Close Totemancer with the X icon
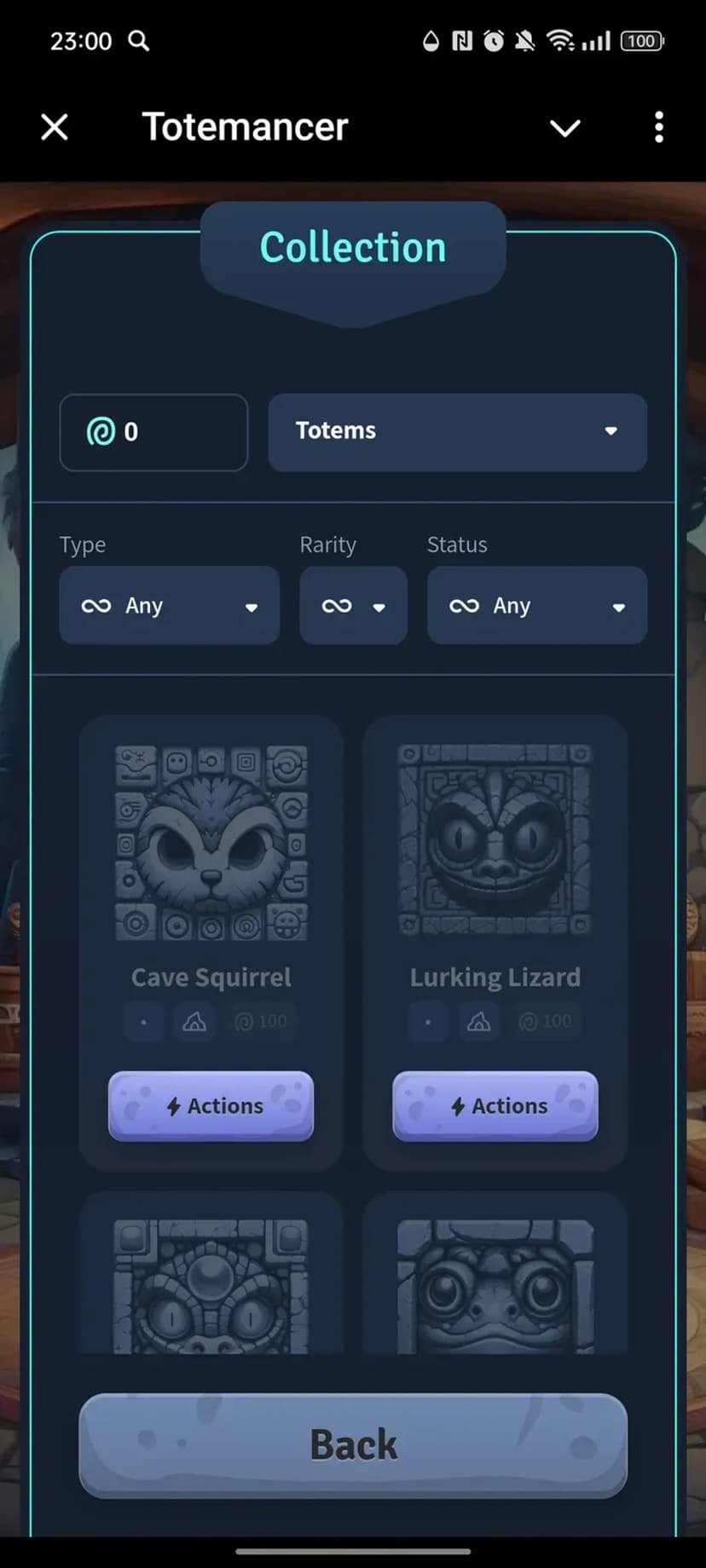This screenshot has width=706, height=1568. click(55, 128)
